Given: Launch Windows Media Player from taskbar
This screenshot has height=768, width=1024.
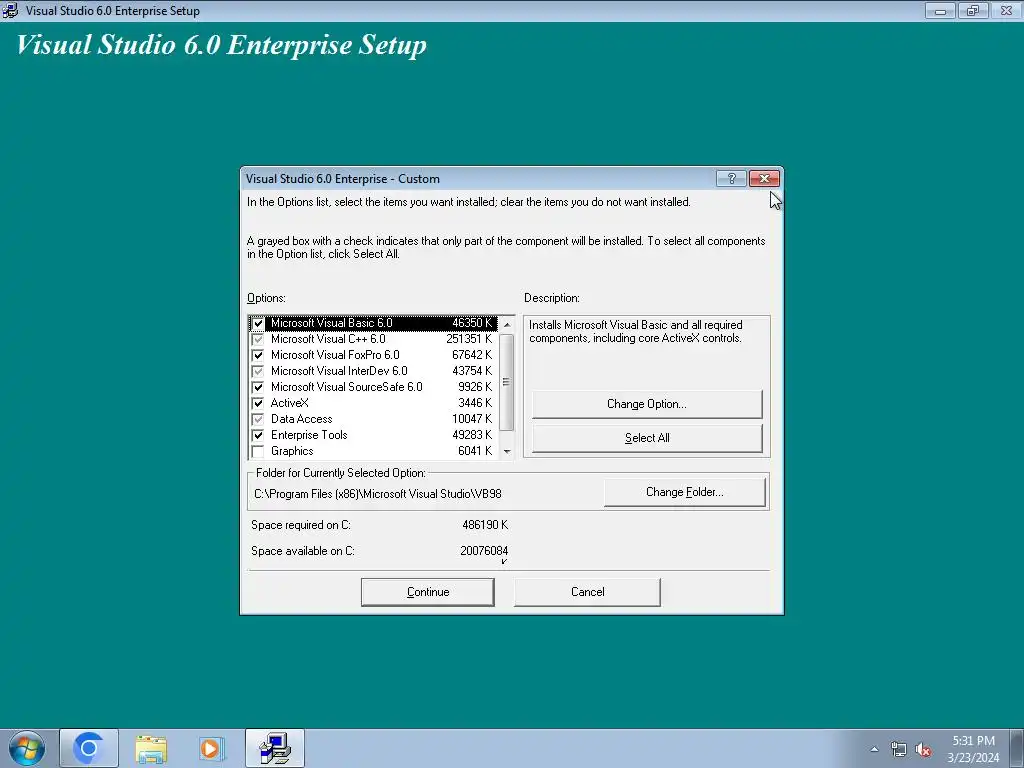Looking at the screenshot, I should coord(212,749).
